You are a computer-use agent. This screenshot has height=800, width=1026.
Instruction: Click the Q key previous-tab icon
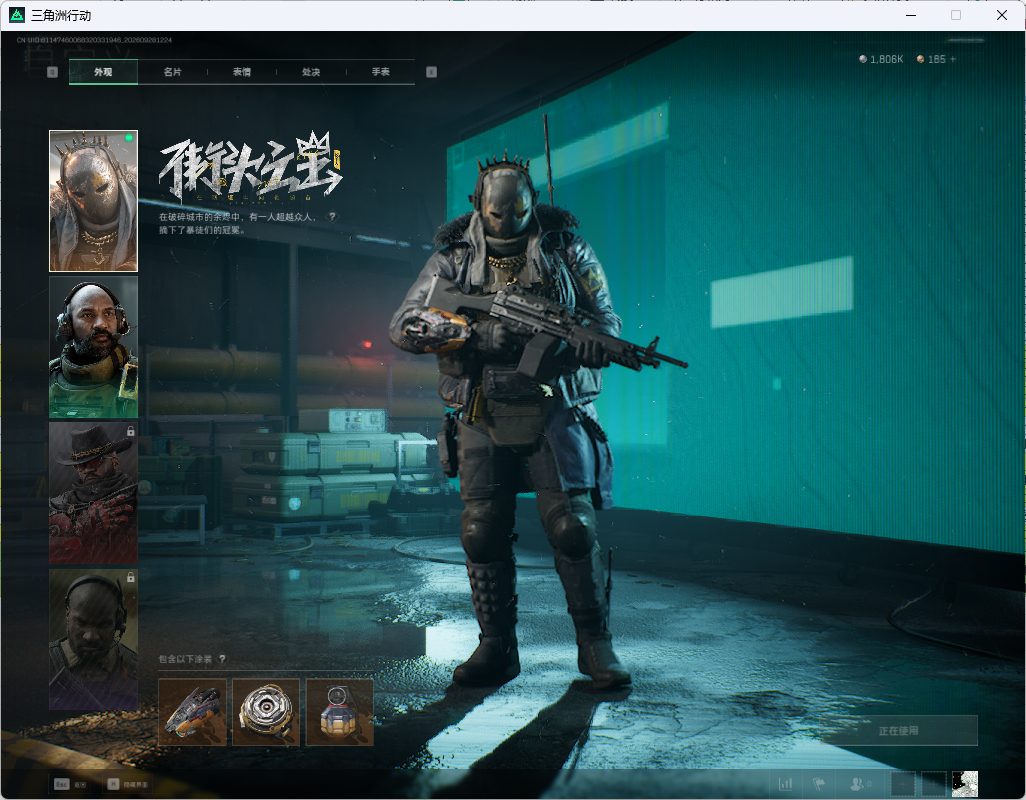[x=53, y=72]
